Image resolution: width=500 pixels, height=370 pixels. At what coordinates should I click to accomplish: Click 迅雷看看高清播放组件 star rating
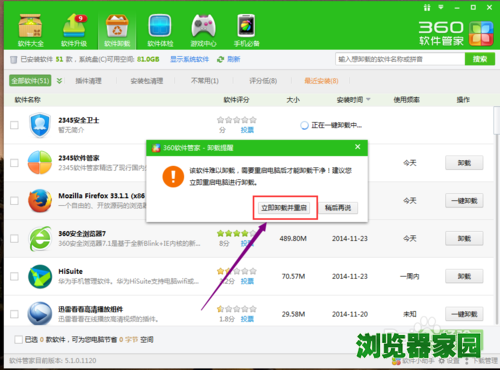(237, 309)
